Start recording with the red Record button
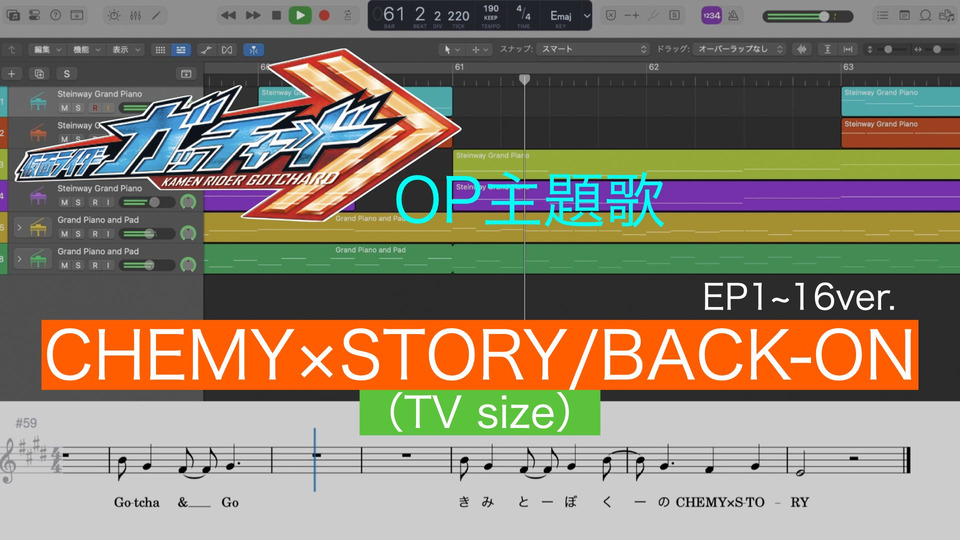This screenshot has width=960, height=540. pos(324,15)
